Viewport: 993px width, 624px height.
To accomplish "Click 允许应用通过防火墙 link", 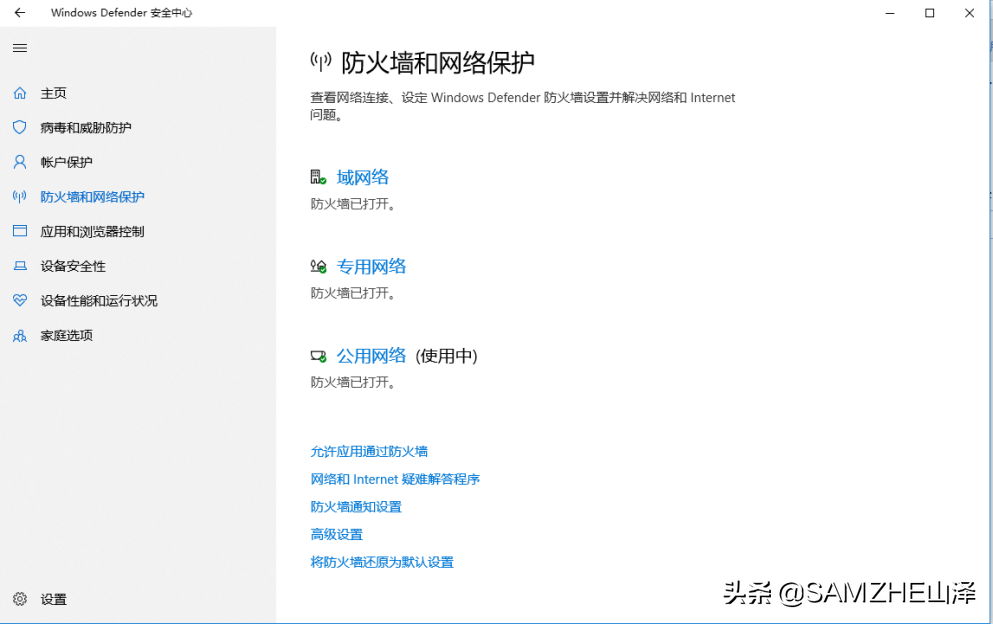I will 369,452.
